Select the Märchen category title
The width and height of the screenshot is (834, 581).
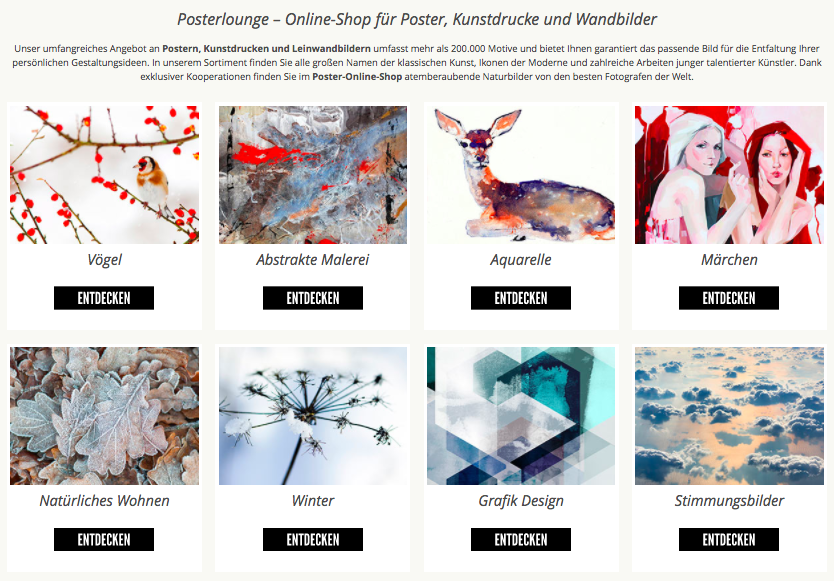pyautogui.click(x=729, y=260)
